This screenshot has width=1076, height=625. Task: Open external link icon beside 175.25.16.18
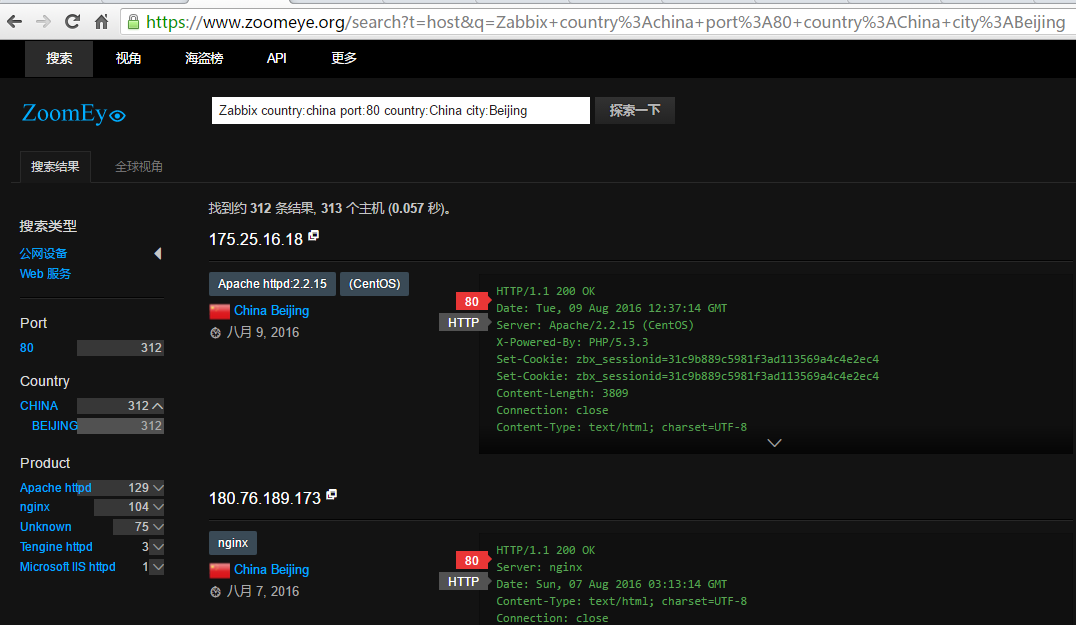tap(314, 236)
